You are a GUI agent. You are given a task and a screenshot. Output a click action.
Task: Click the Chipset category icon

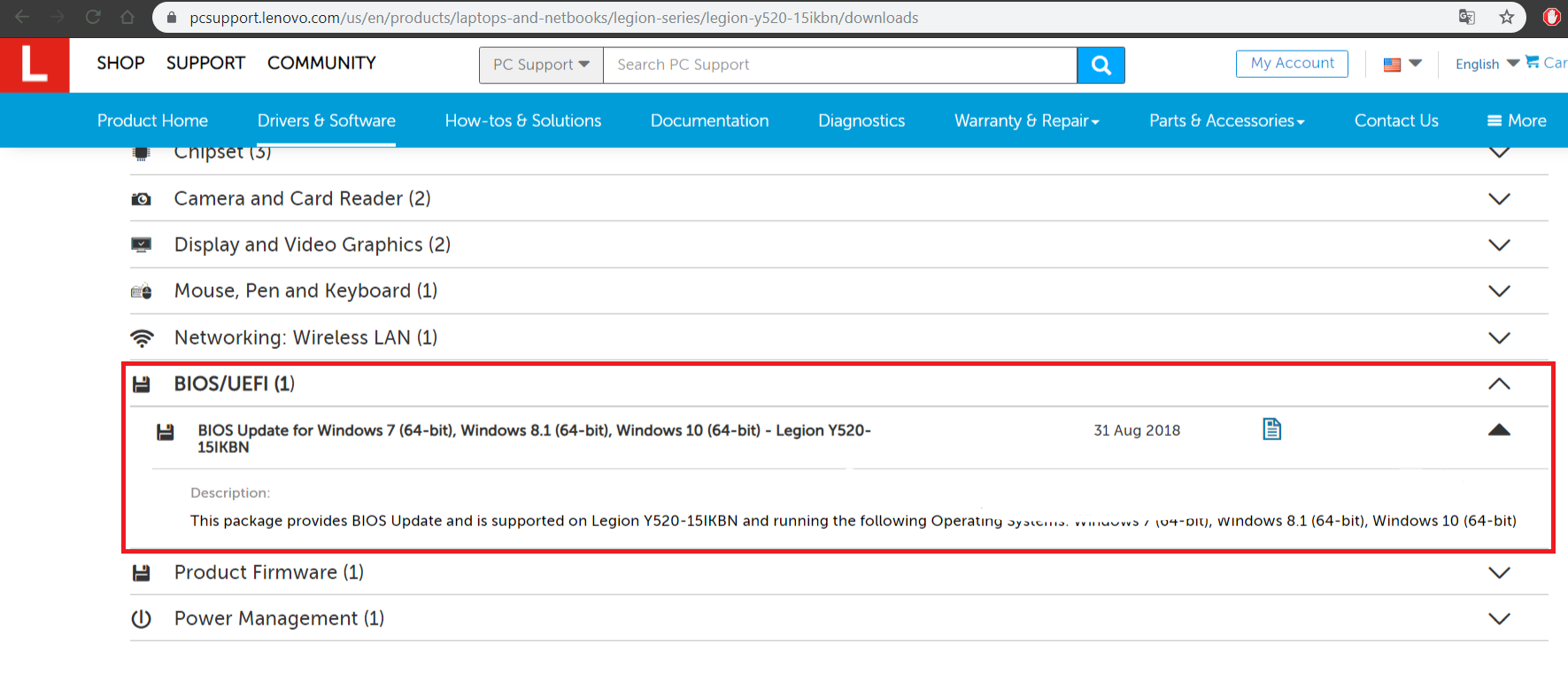pyautogui.click(x=142, y=153)
